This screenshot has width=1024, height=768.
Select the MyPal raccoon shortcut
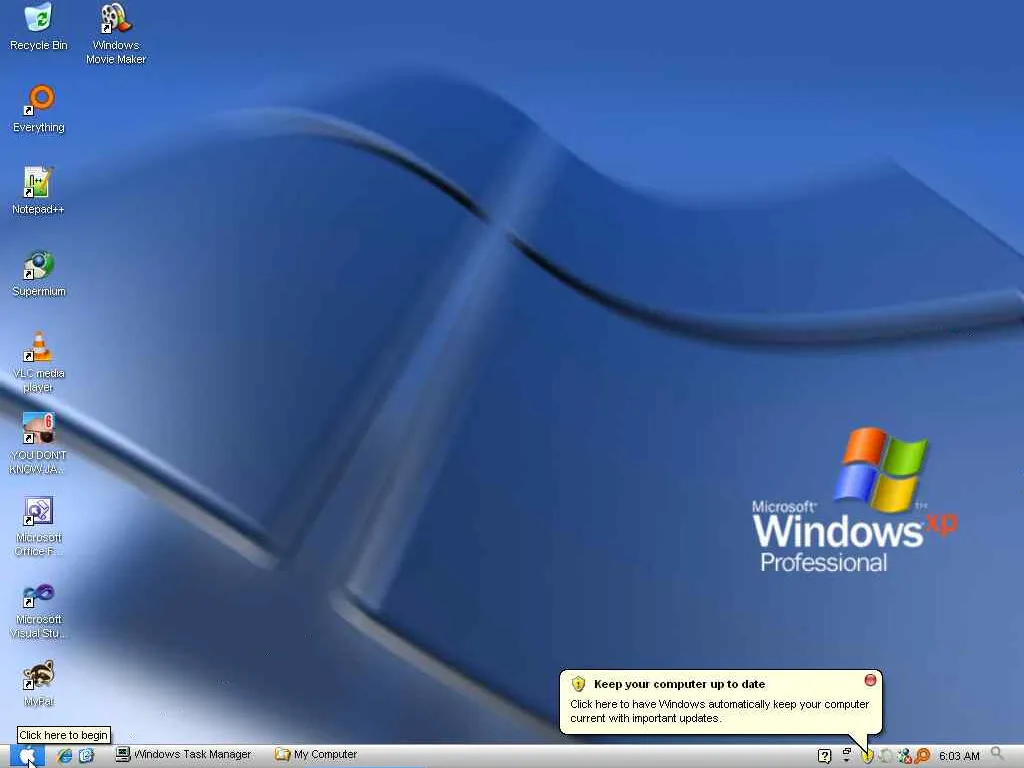[x=39, y=683]
